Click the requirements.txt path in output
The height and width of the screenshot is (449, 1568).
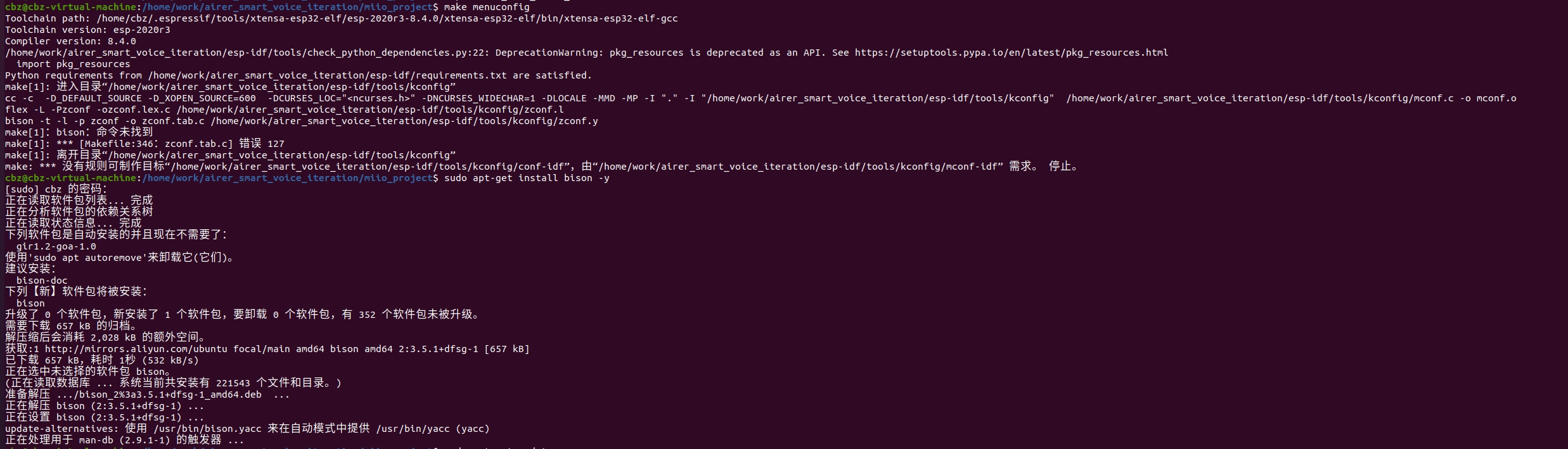(328, 75)
